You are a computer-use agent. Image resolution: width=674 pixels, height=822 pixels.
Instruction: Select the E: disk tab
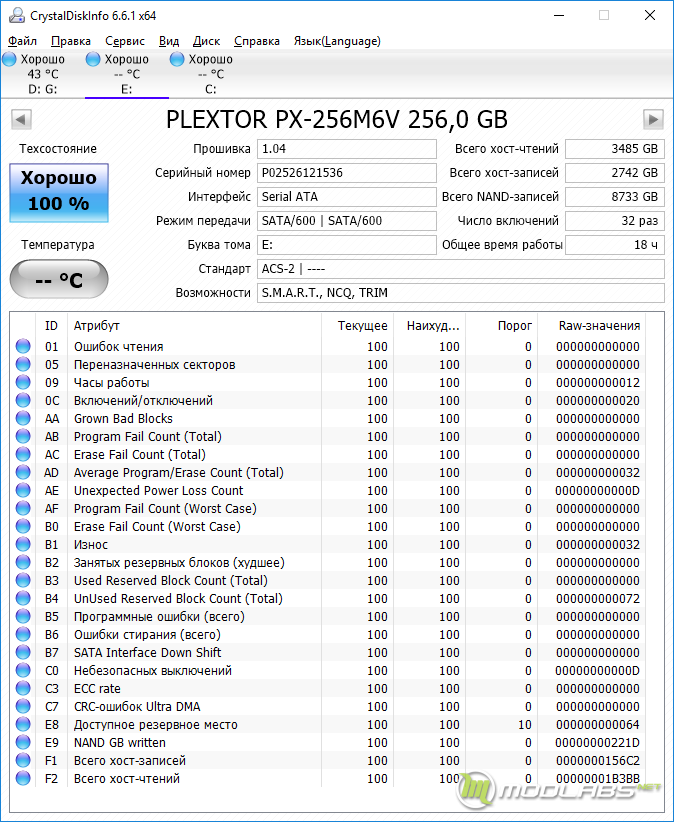[x=126, y=74]
